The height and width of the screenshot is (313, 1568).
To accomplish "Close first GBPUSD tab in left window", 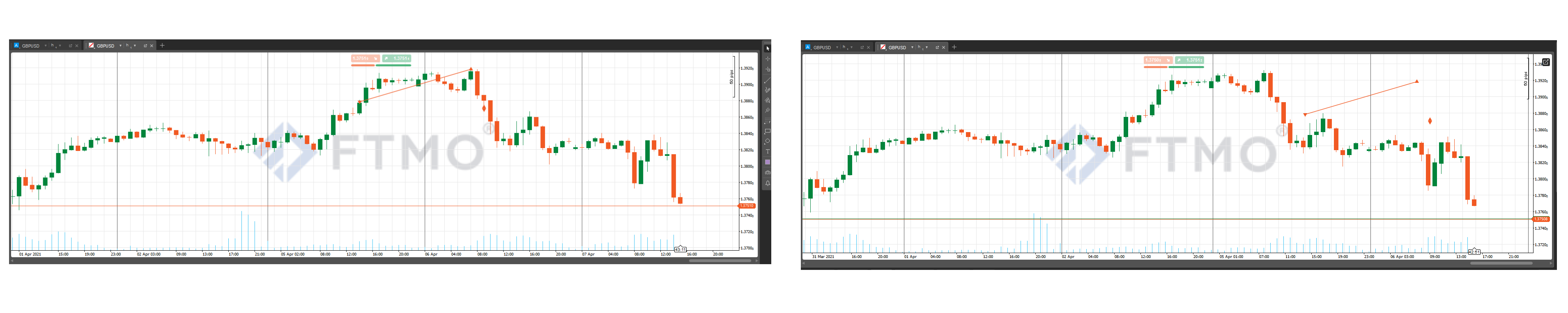I will click(x=77, y=46).
